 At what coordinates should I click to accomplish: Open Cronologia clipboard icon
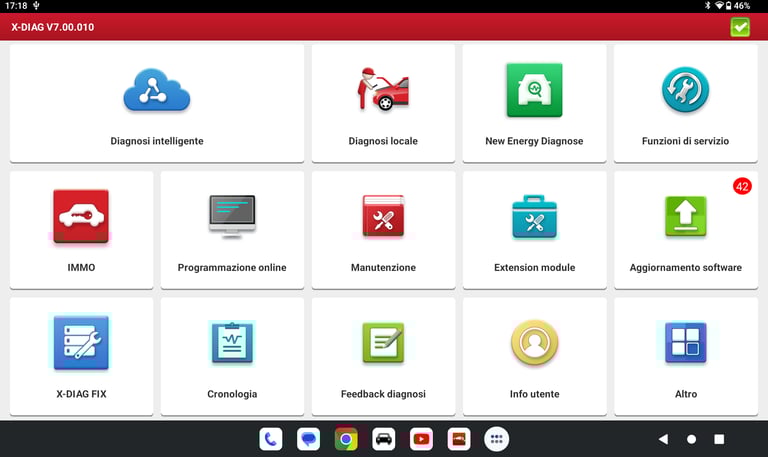(232, 343)
